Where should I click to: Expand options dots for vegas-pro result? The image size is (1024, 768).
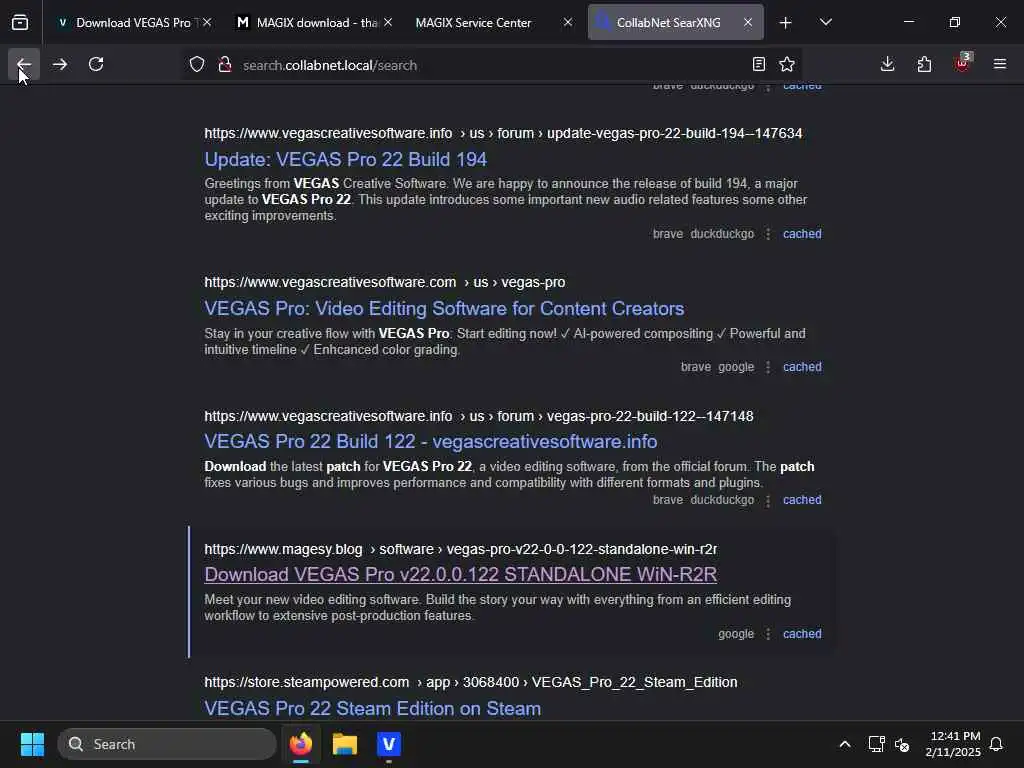768,367
